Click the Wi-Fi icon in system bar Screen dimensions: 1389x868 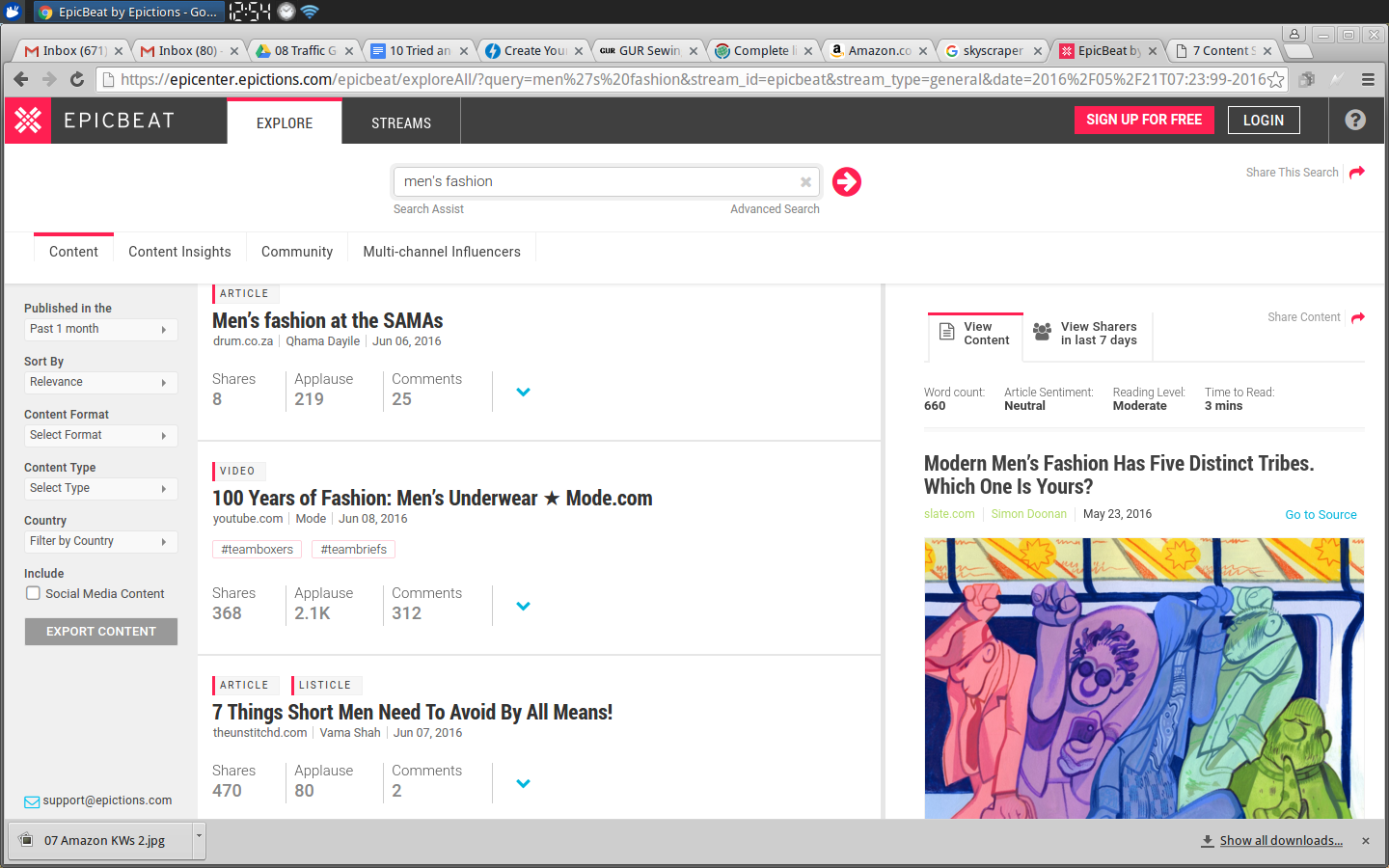point(310,12)
